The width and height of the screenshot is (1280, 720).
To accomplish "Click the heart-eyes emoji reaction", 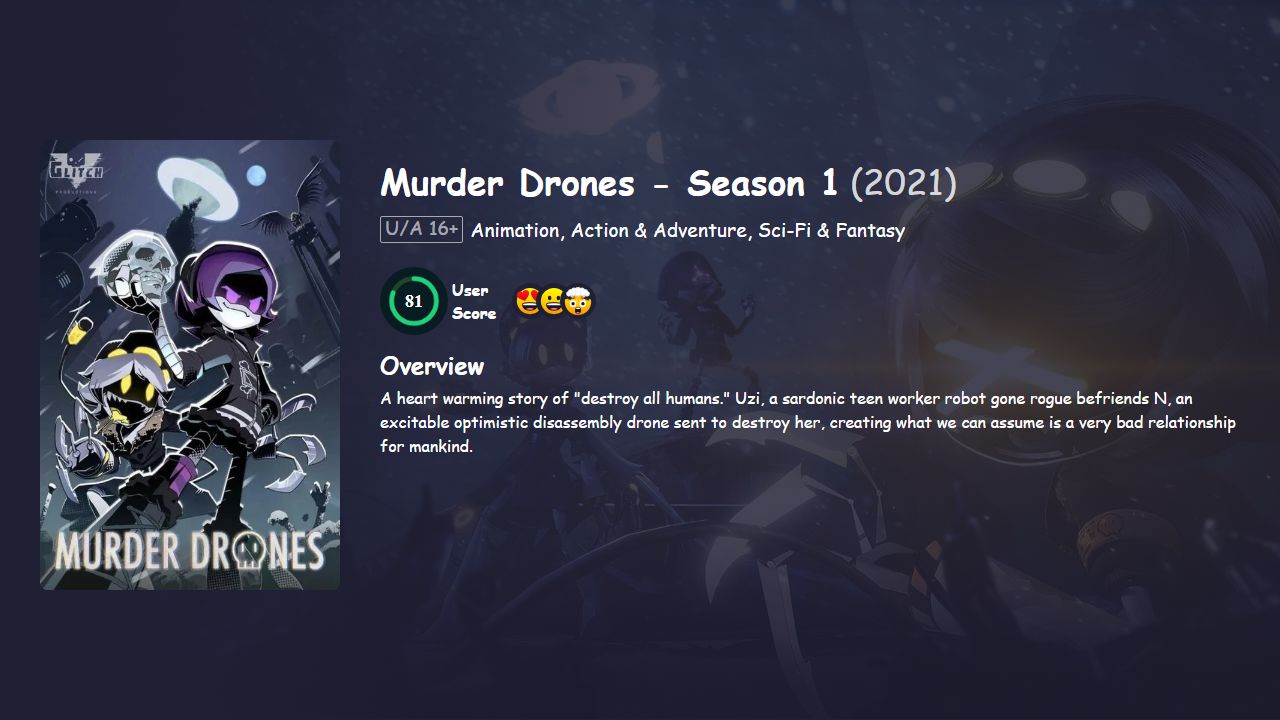I will (x=529, y=301).
